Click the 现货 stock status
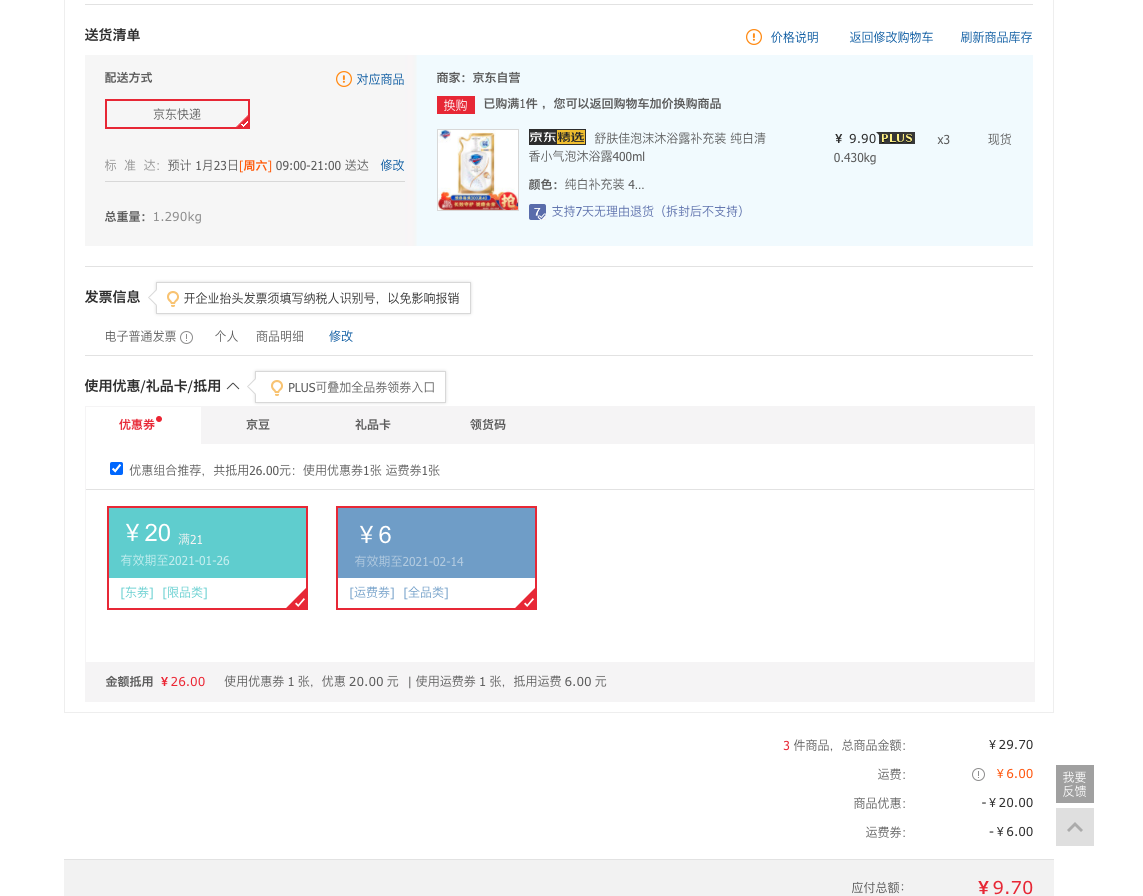This screenshot has height=896, width=1143. [x=999, y=139]
